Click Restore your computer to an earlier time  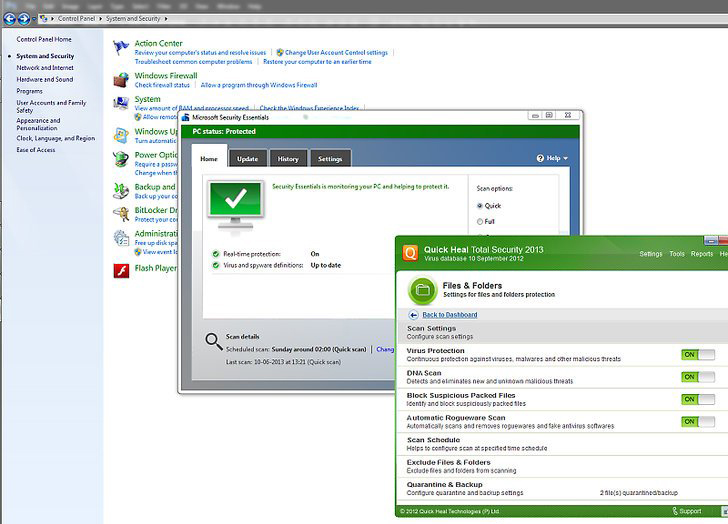tap(317, 61)
